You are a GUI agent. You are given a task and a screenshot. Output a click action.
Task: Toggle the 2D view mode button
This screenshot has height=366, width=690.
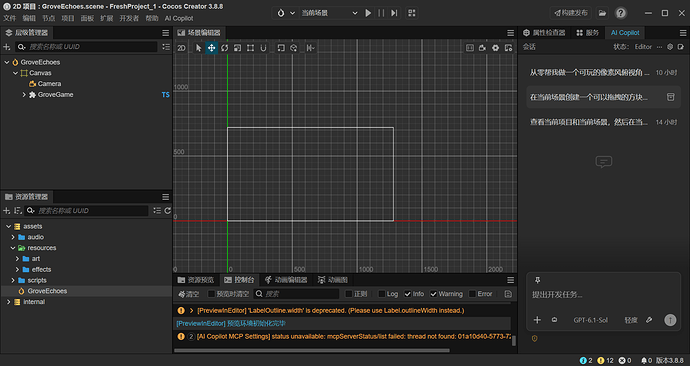181,48
